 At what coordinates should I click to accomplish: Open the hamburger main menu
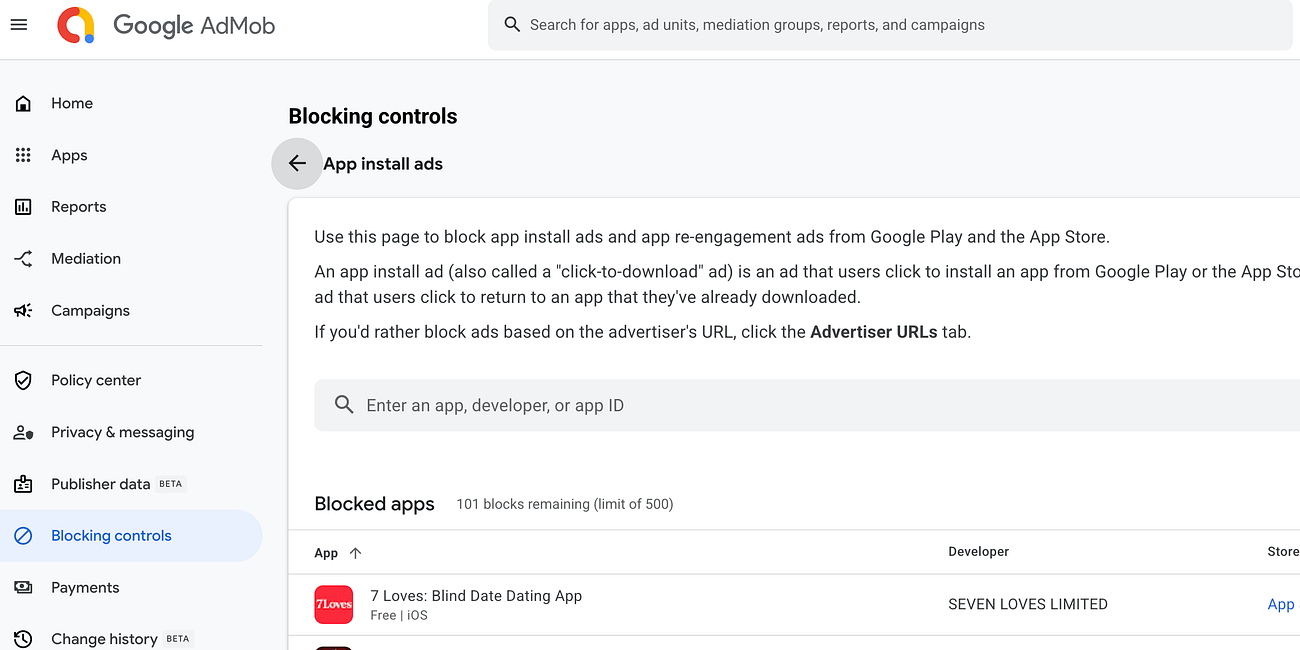tap(19, 25)
